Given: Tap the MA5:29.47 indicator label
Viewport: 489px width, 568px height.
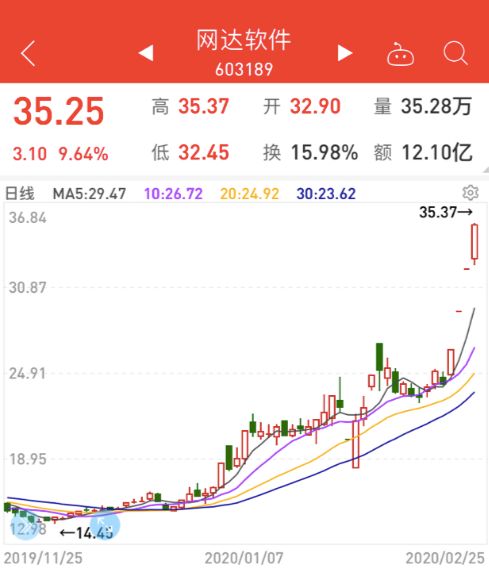Looking at the screenshot, I should pyautogui.click(x=89, y=194).
